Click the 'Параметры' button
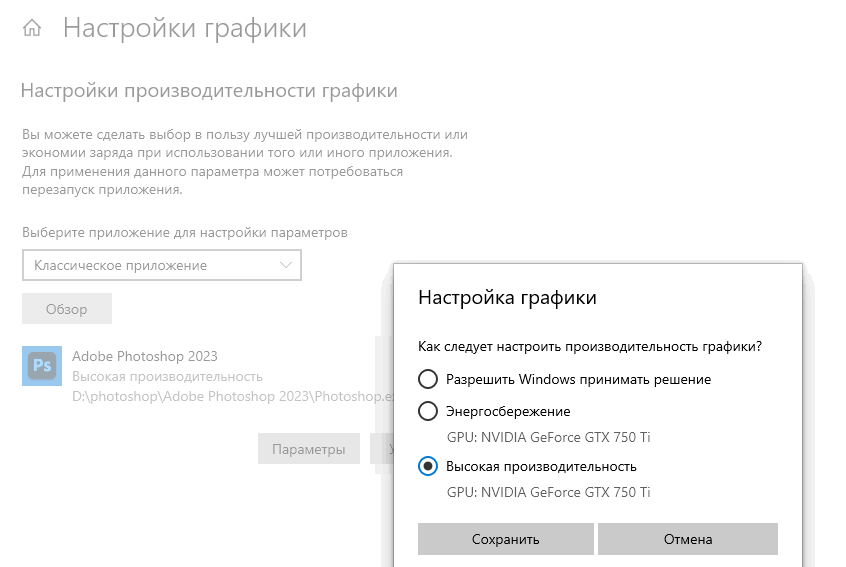This screenshot has height=567, width=846. [x=309, y=449]
